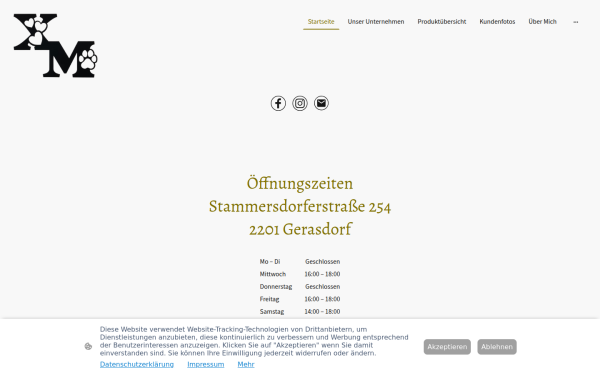Go to Produktübersicht
The width and height of the screenshot is (600, 375).
(x=442, y=22)
